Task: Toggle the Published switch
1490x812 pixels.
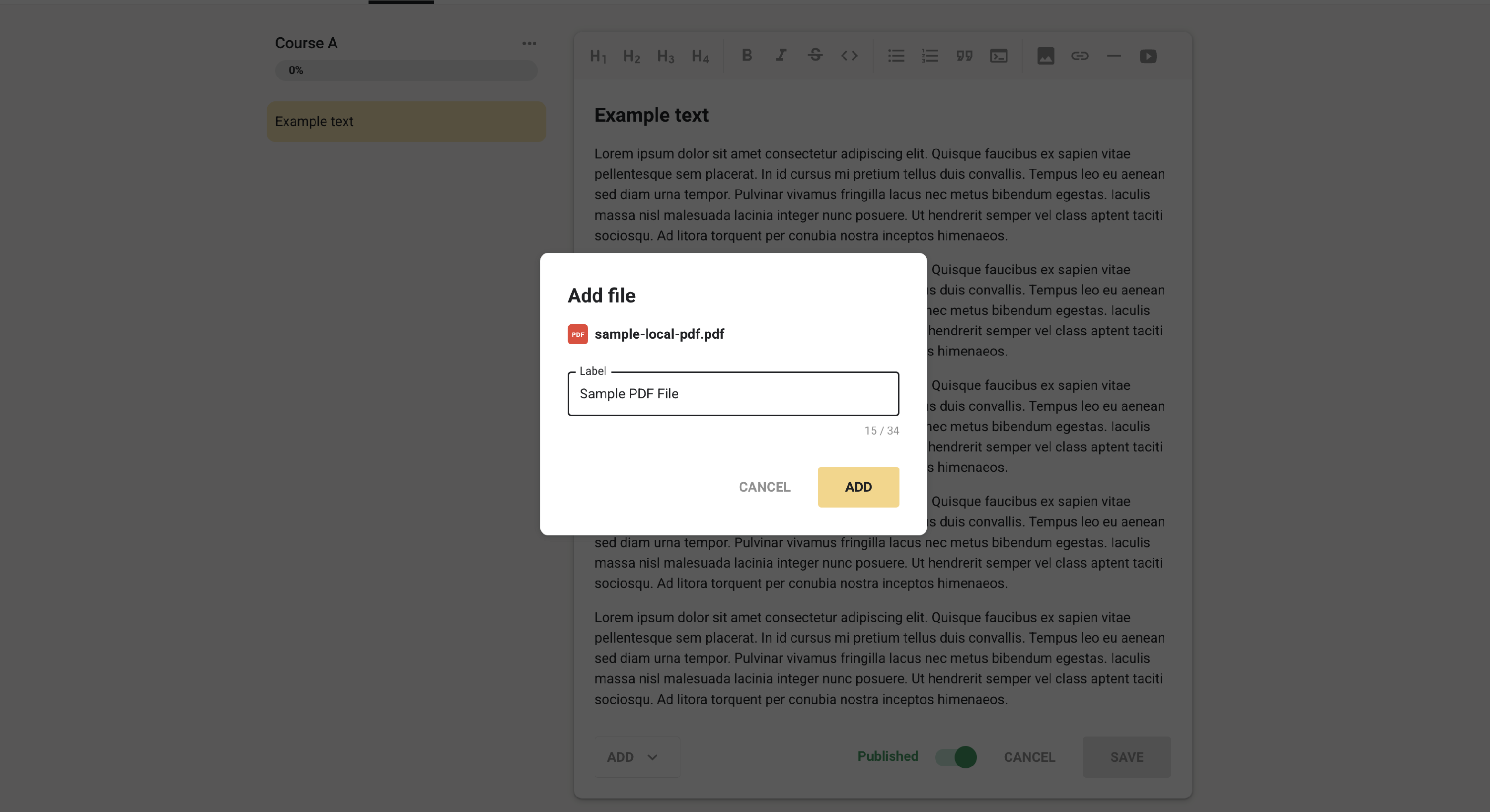Action: click(x=956, y=756)
